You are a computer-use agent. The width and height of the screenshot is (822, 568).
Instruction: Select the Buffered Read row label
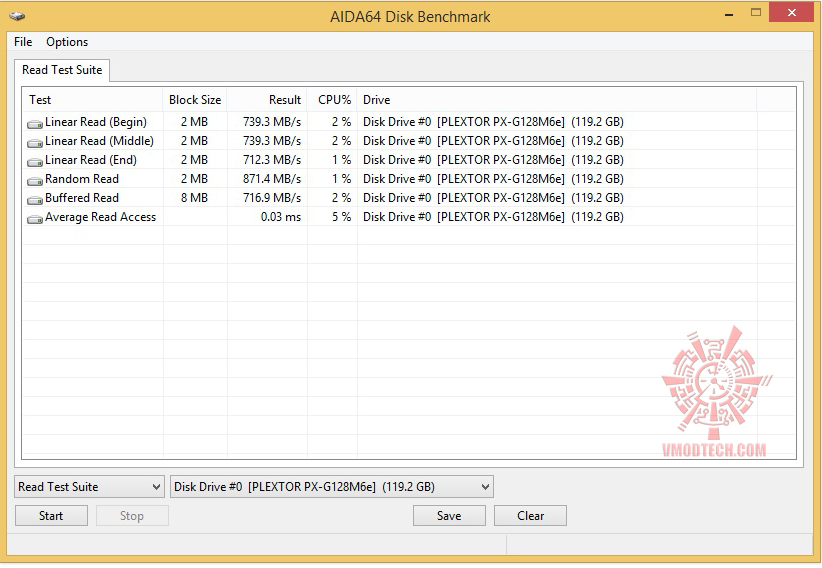82,198
